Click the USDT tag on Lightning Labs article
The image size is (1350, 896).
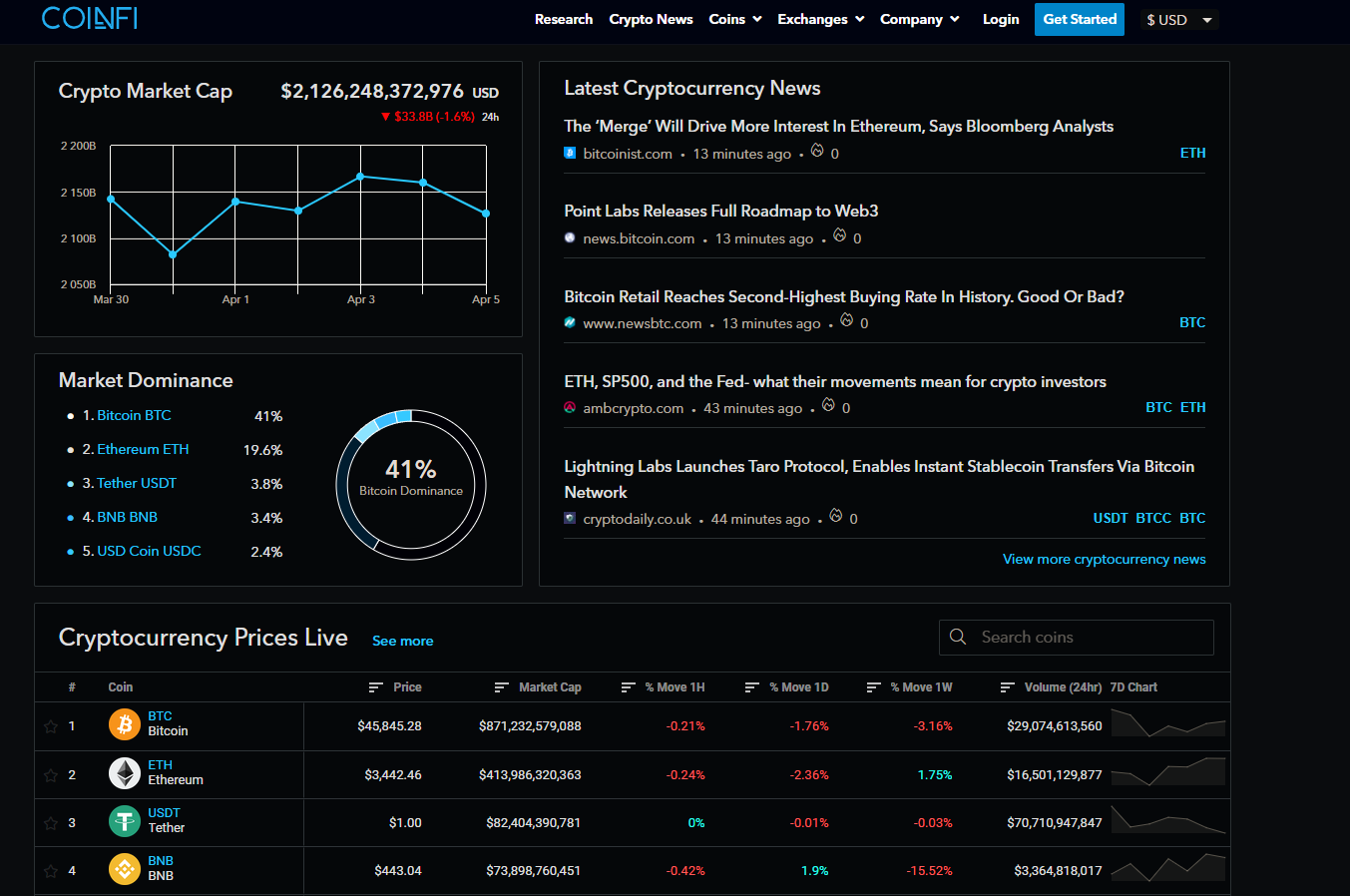pyautogui.click(x=1111, y=518)
